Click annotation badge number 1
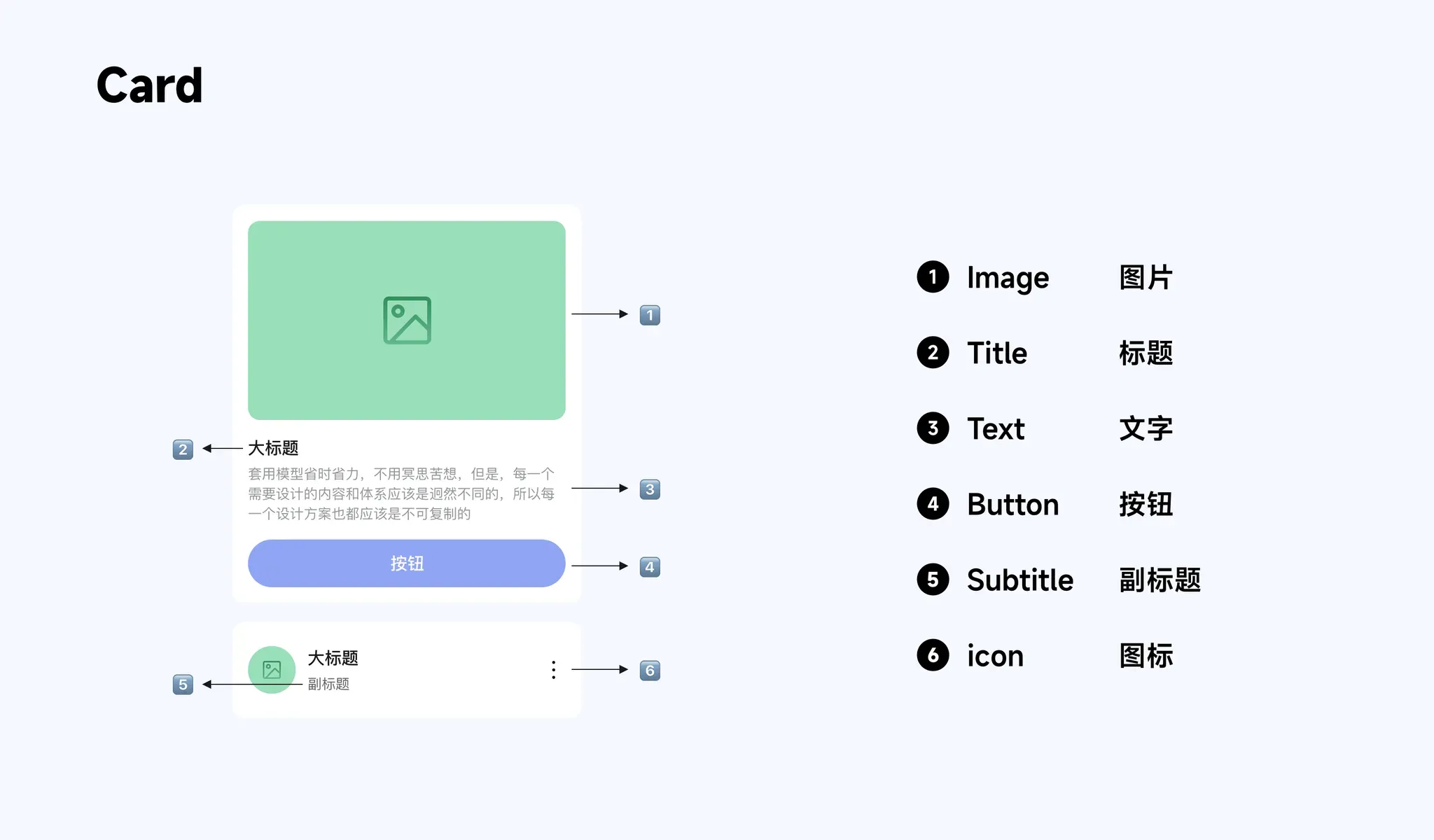 click(650, 315)
